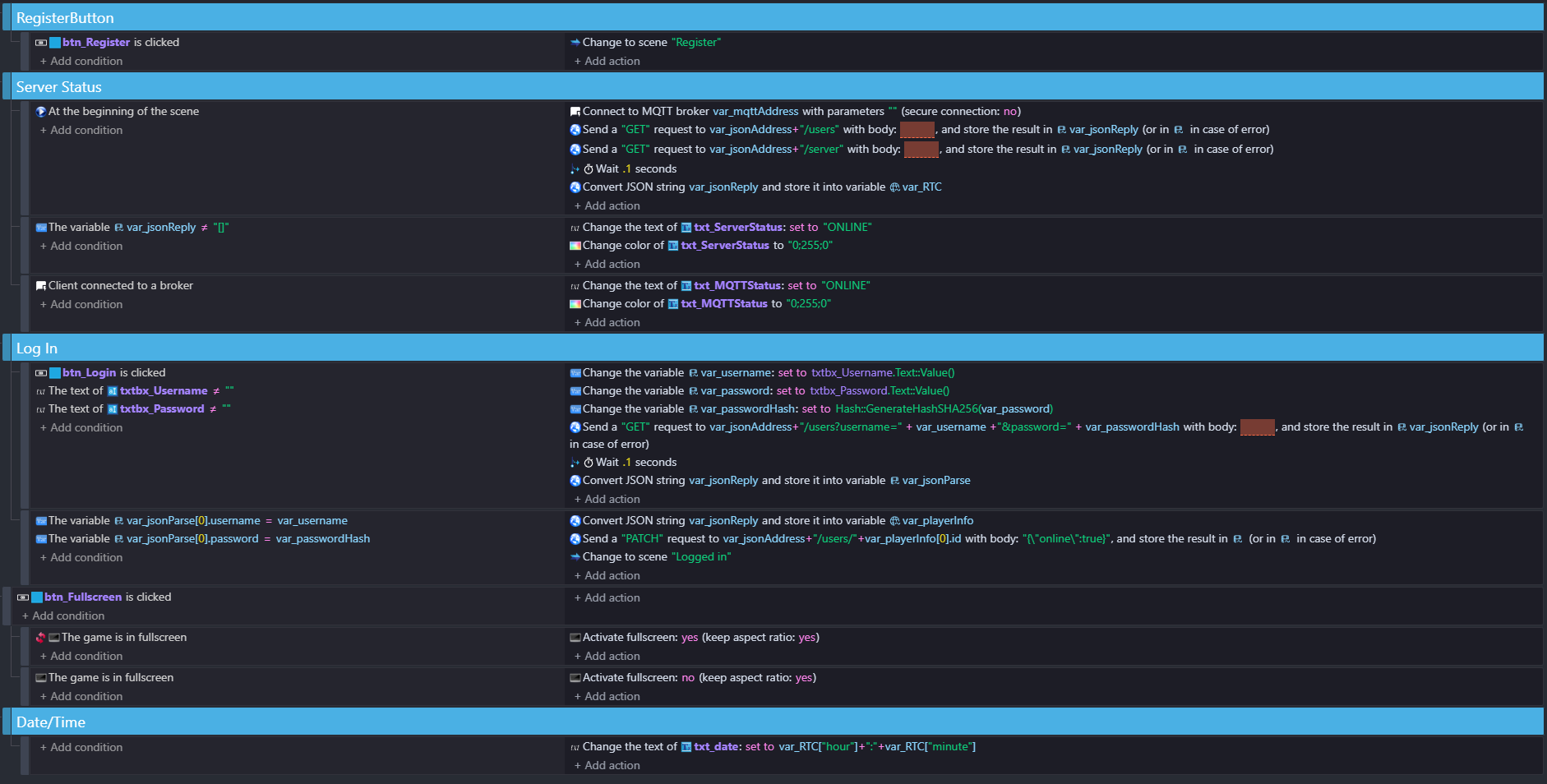Screen dimensions: 1547x784
Task: Add action below "Change the text of txt_date"
Action: pos(607,766)
